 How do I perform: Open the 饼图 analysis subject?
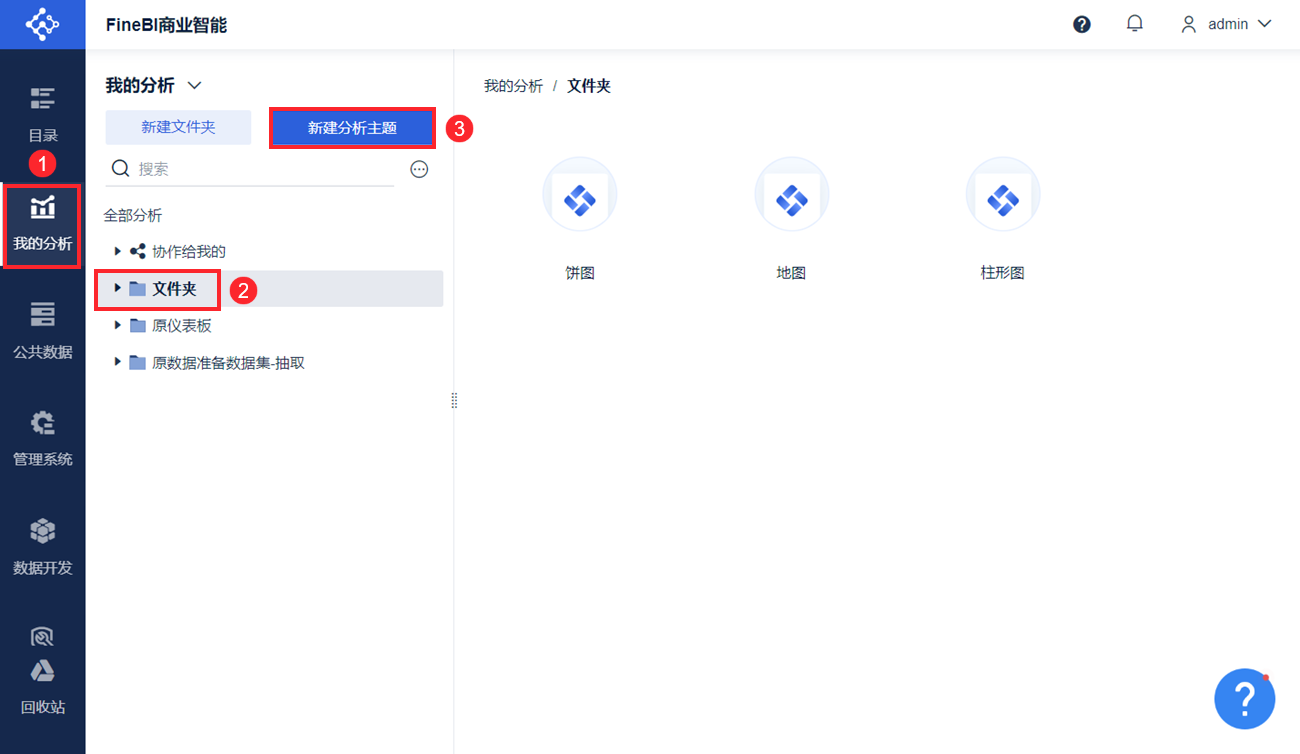point(580,202)
